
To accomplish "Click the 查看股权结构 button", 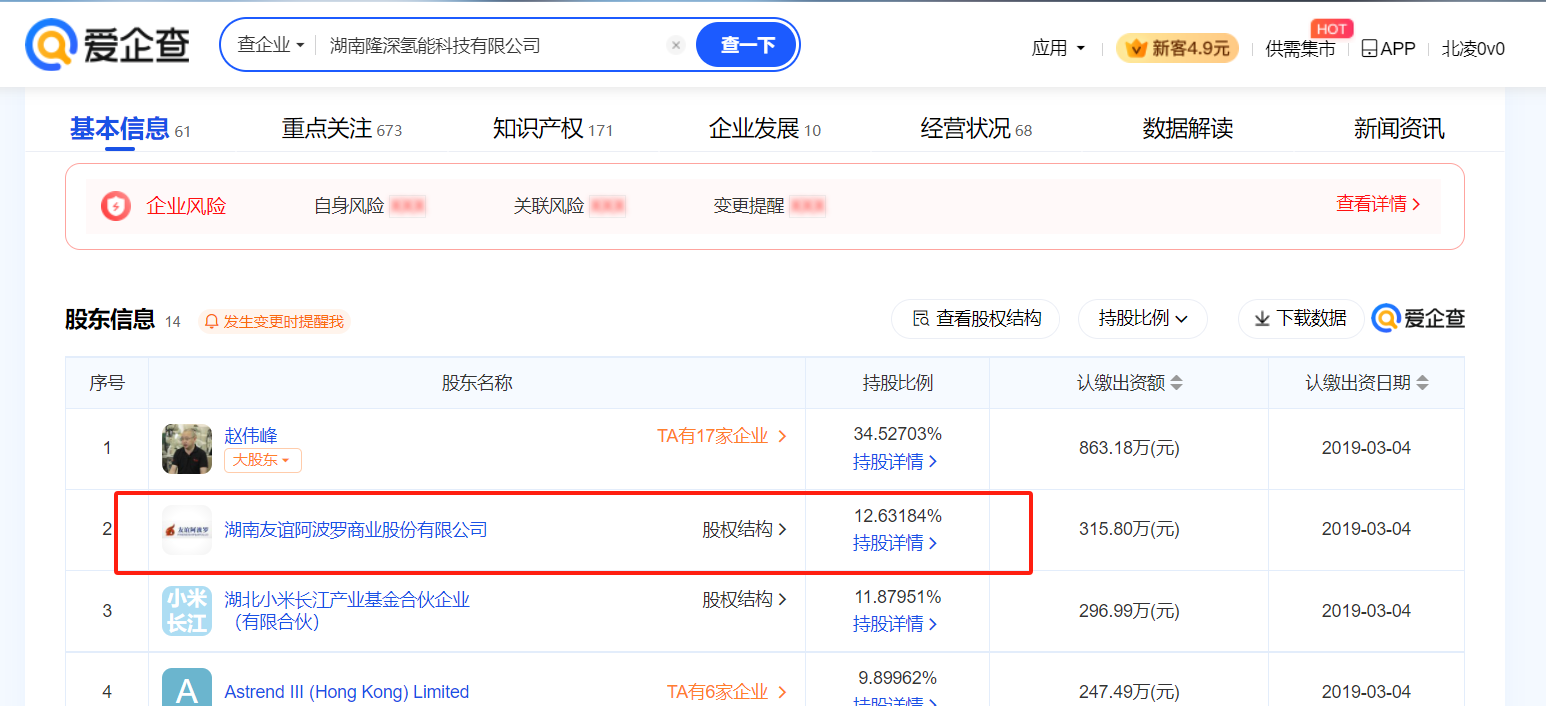I will [976, 319].
